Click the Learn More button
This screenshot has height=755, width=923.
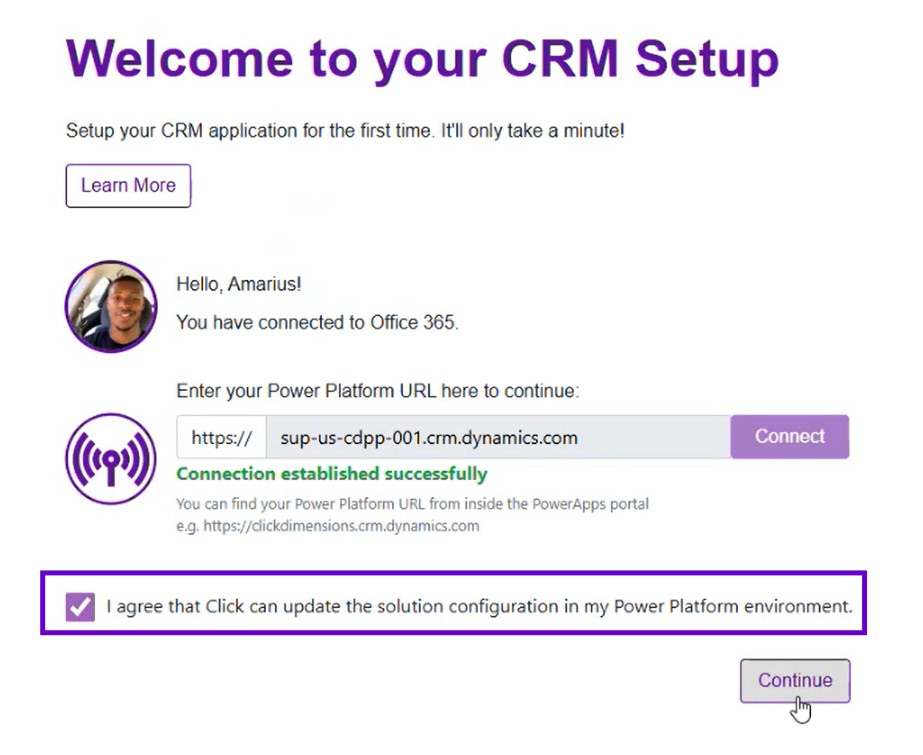click(x=128, y=186)
